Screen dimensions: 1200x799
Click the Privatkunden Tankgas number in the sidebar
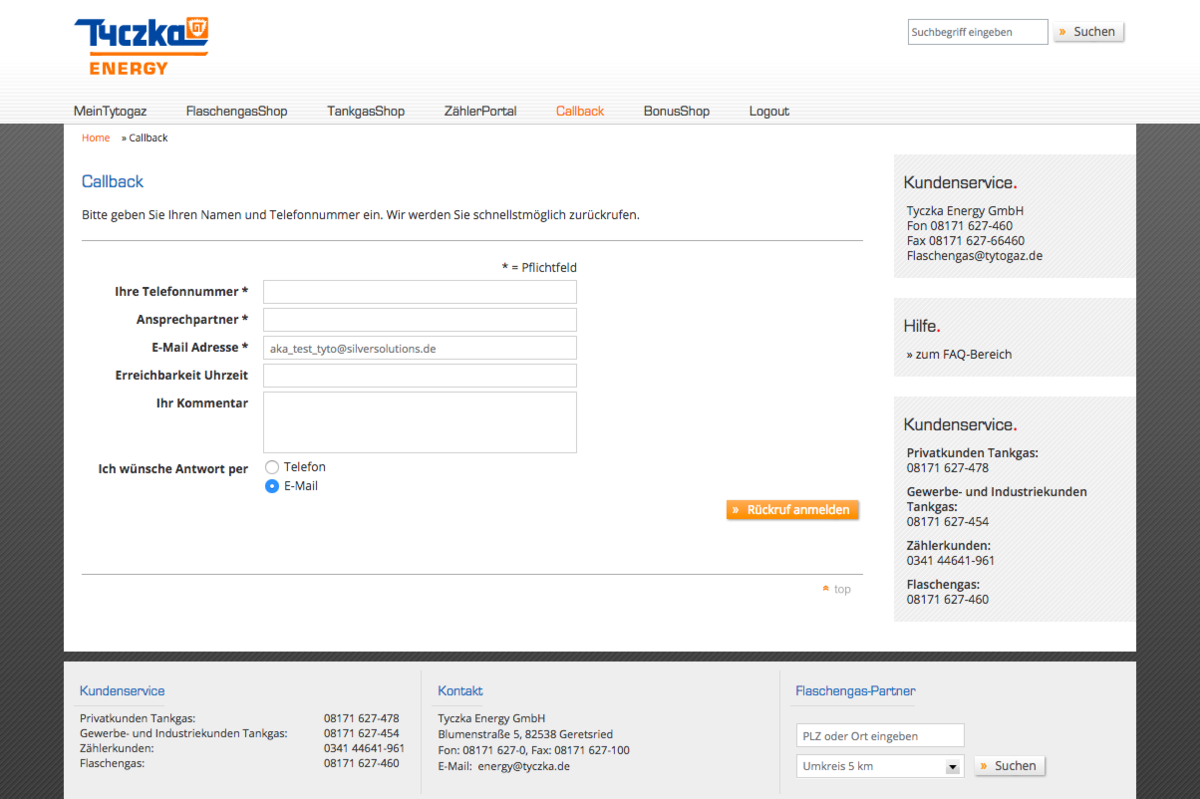coord(947,468)
